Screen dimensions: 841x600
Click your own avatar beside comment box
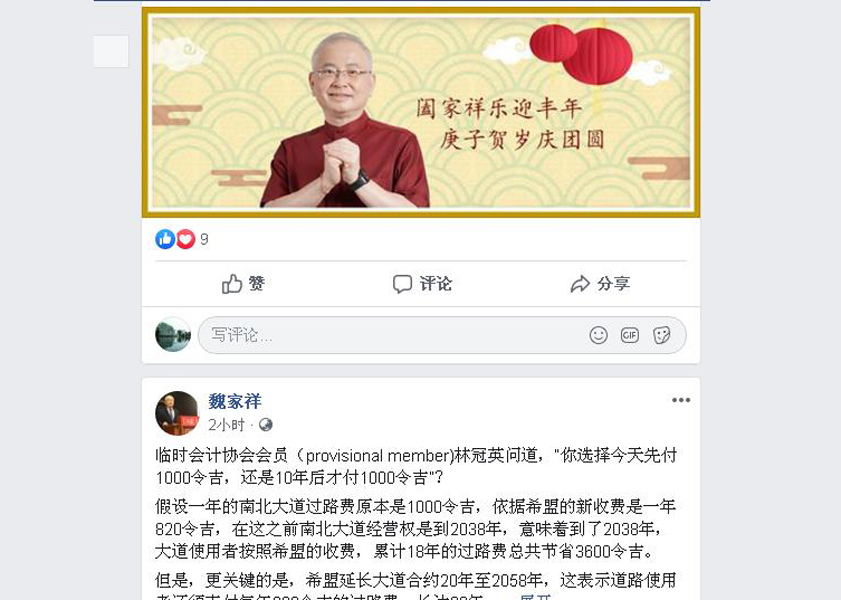pos(173,335)
